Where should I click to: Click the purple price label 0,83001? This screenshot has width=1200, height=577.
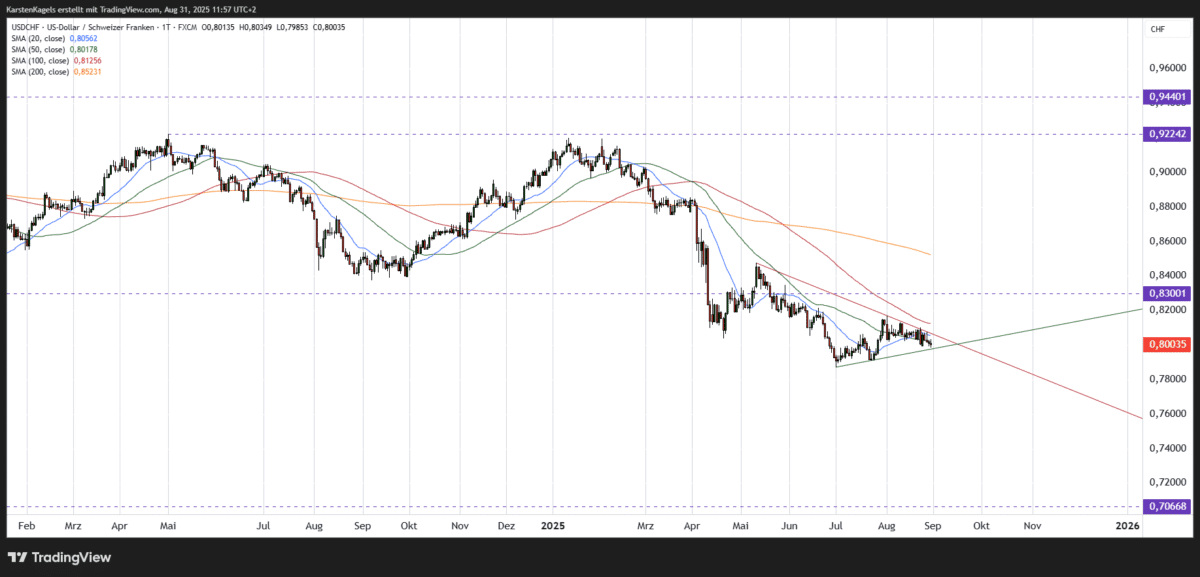[1166, 292]
